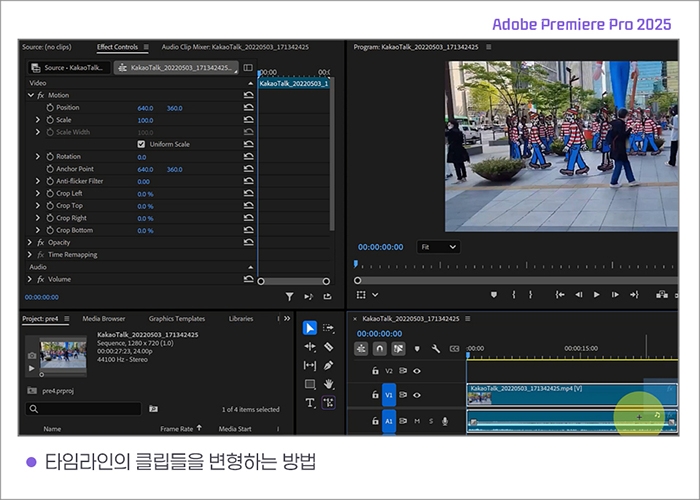Click the Lift/Extract icon in Program monitor
Screen dimensions: 700x500
662,295
